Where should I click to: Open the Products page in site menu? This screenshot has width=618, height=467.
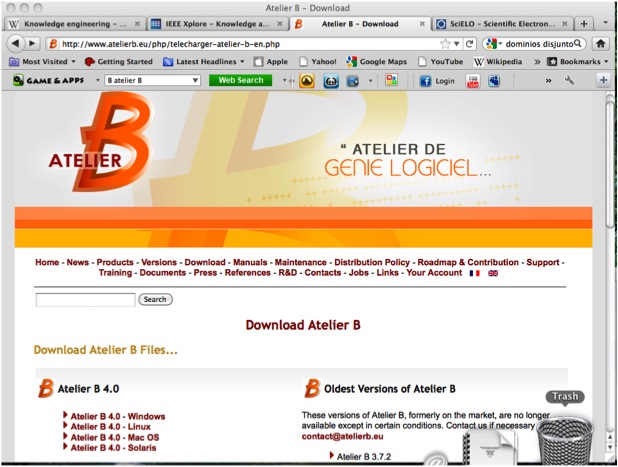(115, 262)
